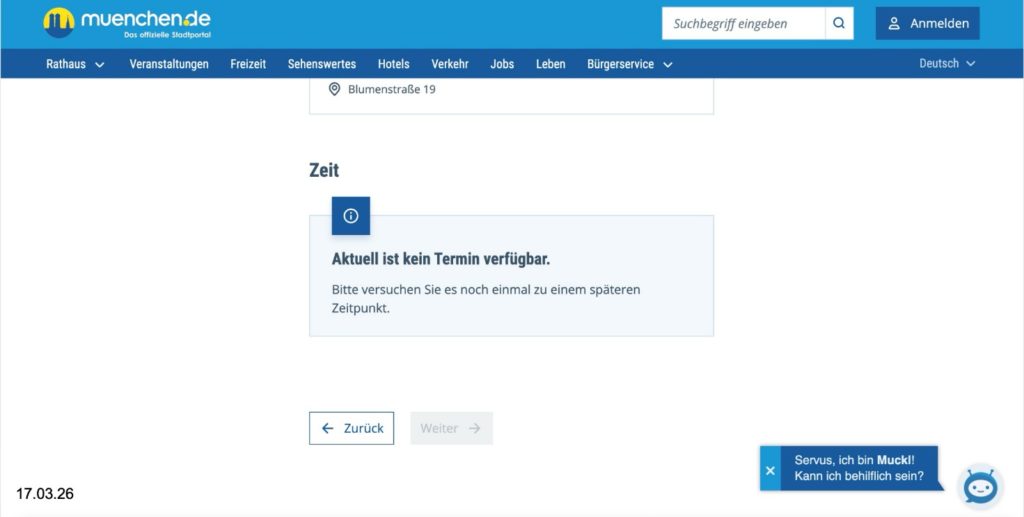Go to the Jobs page
The height and width of the screenshot is (517, 1024).
pos(502,64)
